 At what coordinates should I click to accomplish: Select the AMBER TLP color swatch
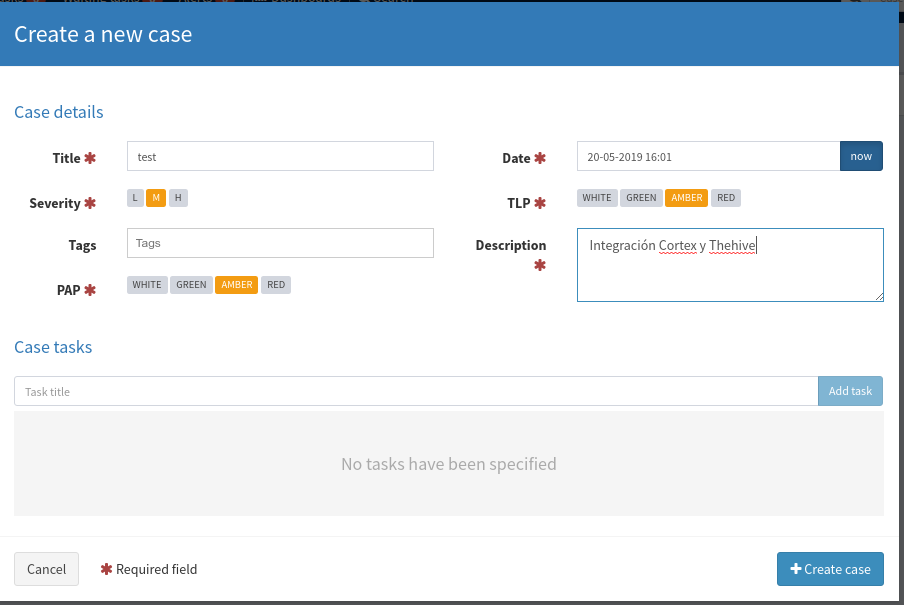tap(686, 197)
